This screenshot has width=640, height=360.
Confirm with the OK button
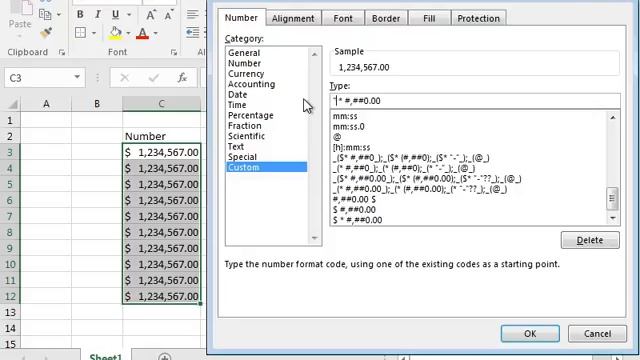[x=530, y=334]
